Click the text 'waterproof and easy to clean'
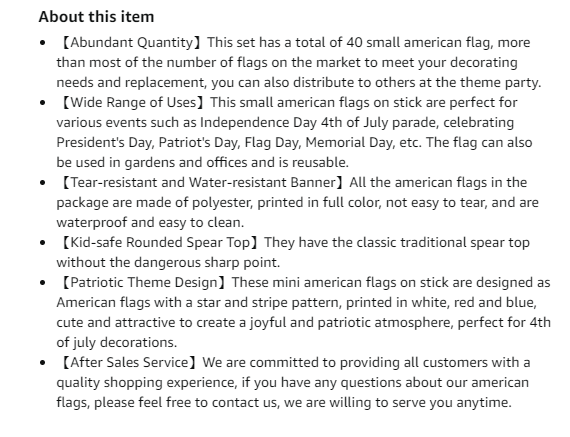The height and width of the screenshot is (437, 570). pos(148,222)
